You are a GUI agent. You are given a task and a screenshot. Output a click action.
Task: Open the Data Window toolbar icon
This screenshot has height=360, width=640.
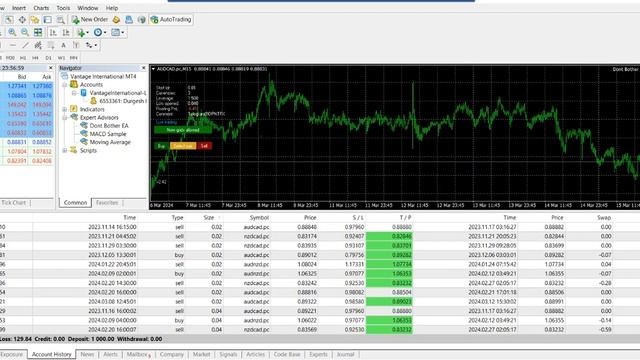pyautogui.click(x=22, y=19)
